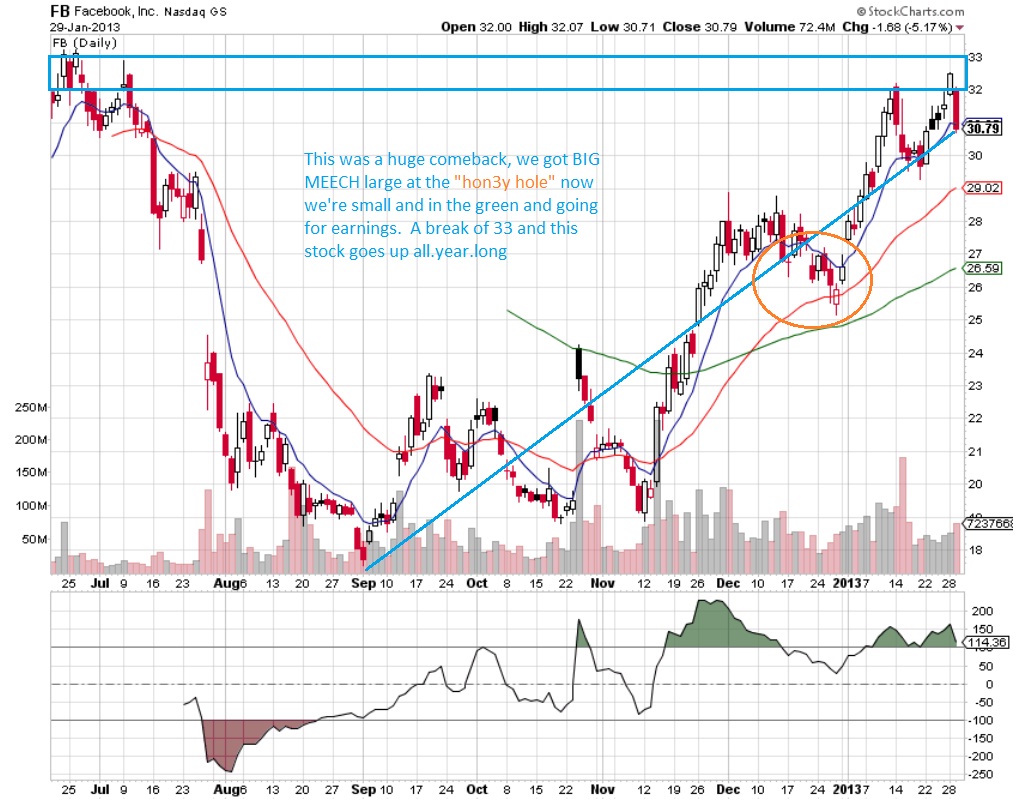Image resolution: width=1021 pixels, height=802 pixels.
Task: Click the 200 label on the indicator axis
Action: pos(982,611)
